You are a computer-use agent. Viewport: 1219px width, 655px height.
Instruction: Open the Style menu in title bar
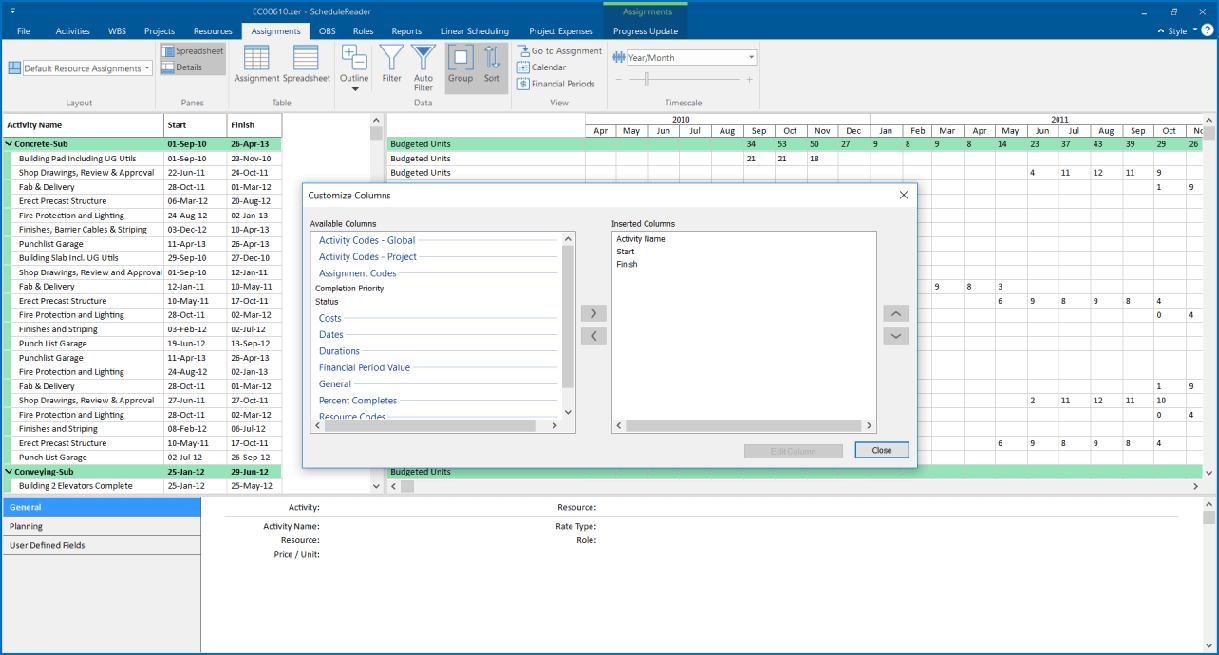click(1178, 31)
